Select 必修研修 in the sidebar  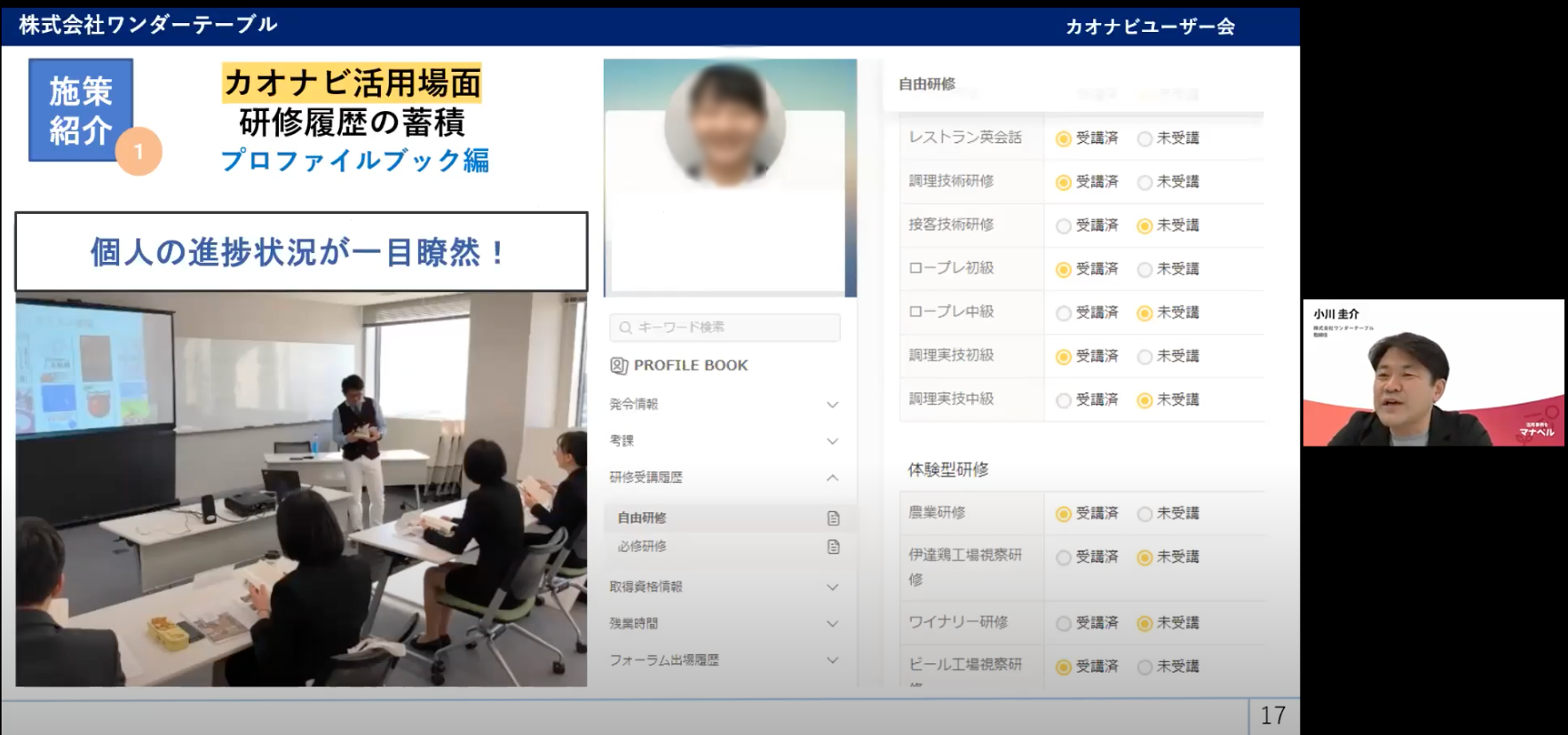click(642, 547)
